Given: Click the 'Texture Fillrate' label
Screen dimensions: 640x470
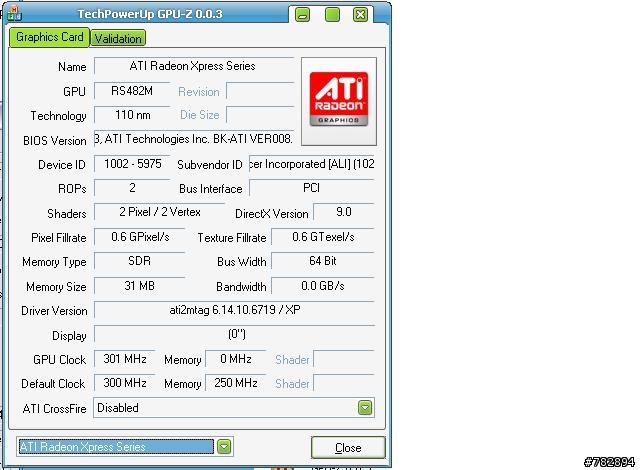Looking at the screenshot, I should pyautogui.click(x=232, y=238).
